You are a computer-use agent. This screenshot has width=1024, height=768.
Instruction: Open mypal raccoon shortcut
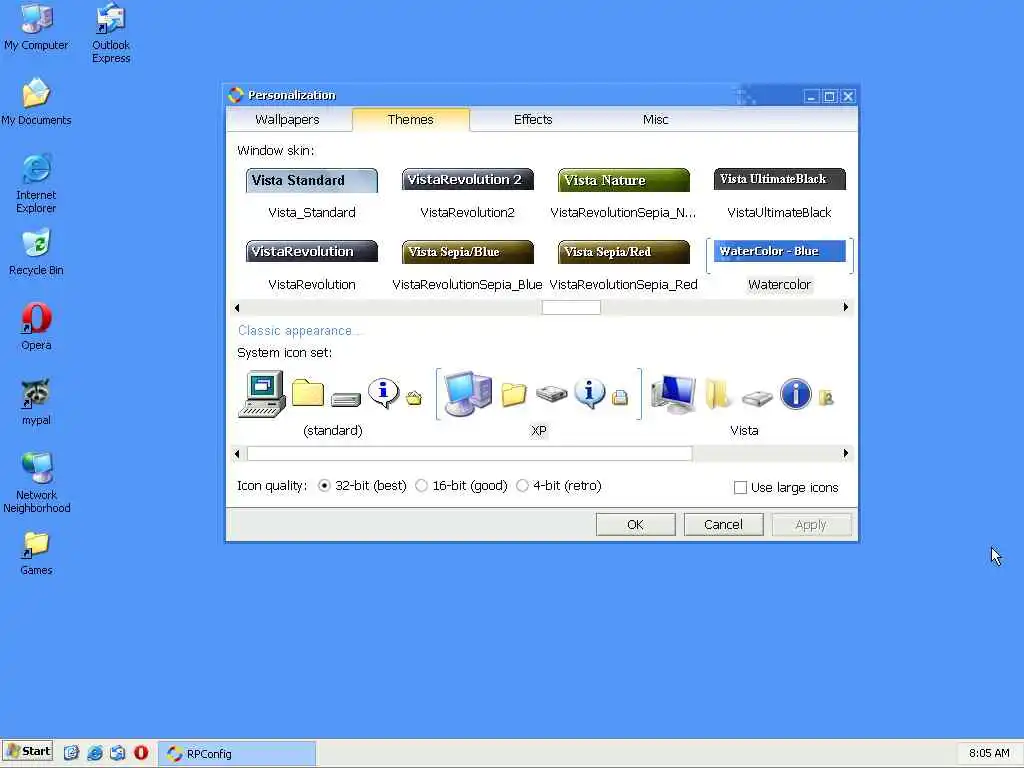(x=36, y=402)
